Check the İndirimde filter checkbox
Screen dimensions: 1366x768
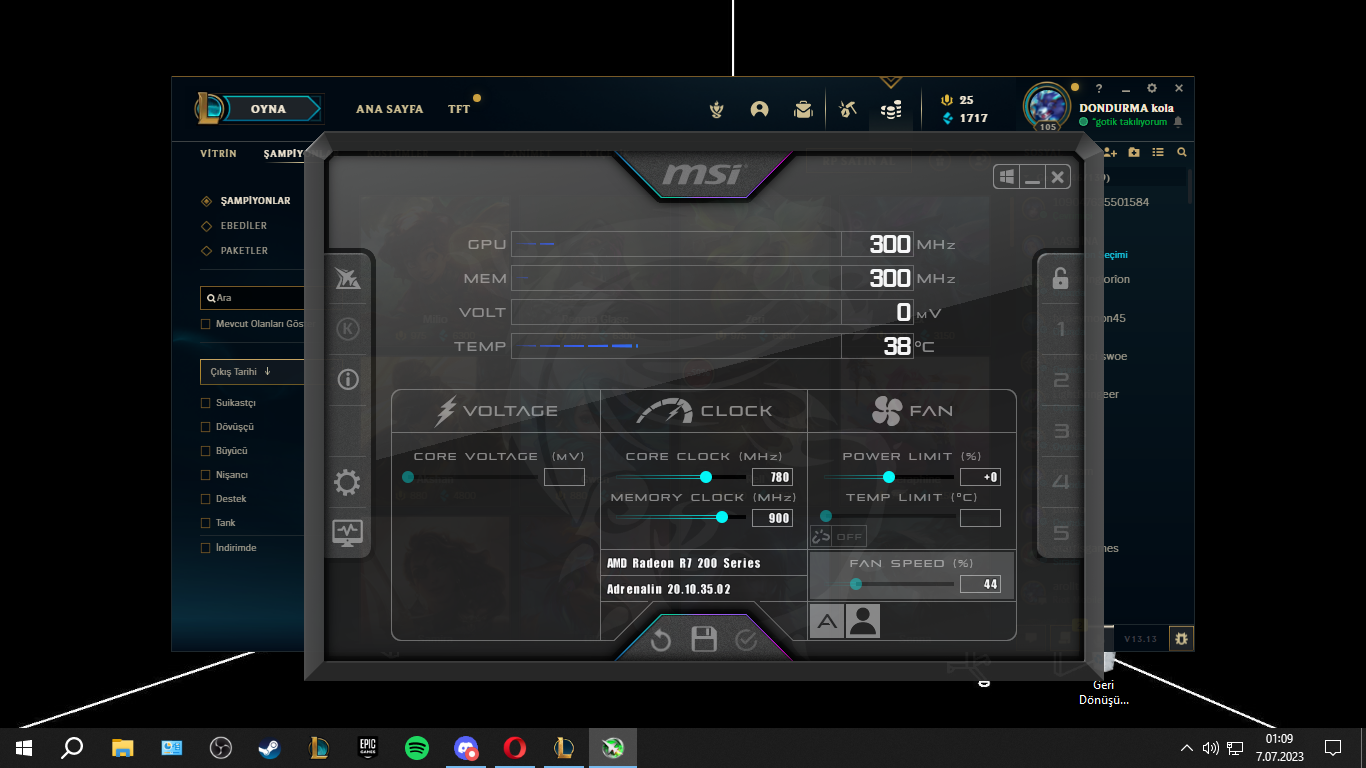pos(206,548)
